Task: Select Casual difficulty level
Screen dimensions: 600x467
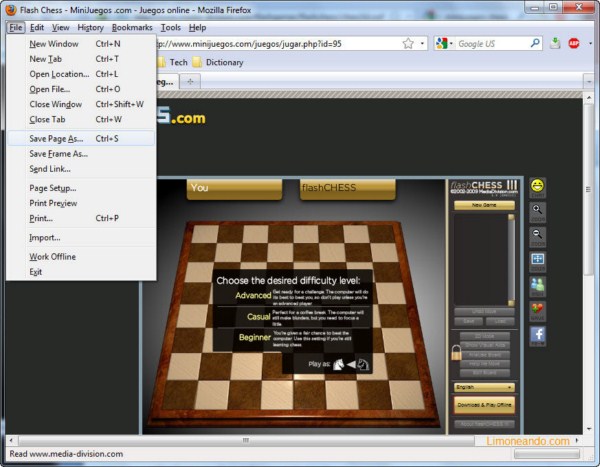Action: pos(259,317)
